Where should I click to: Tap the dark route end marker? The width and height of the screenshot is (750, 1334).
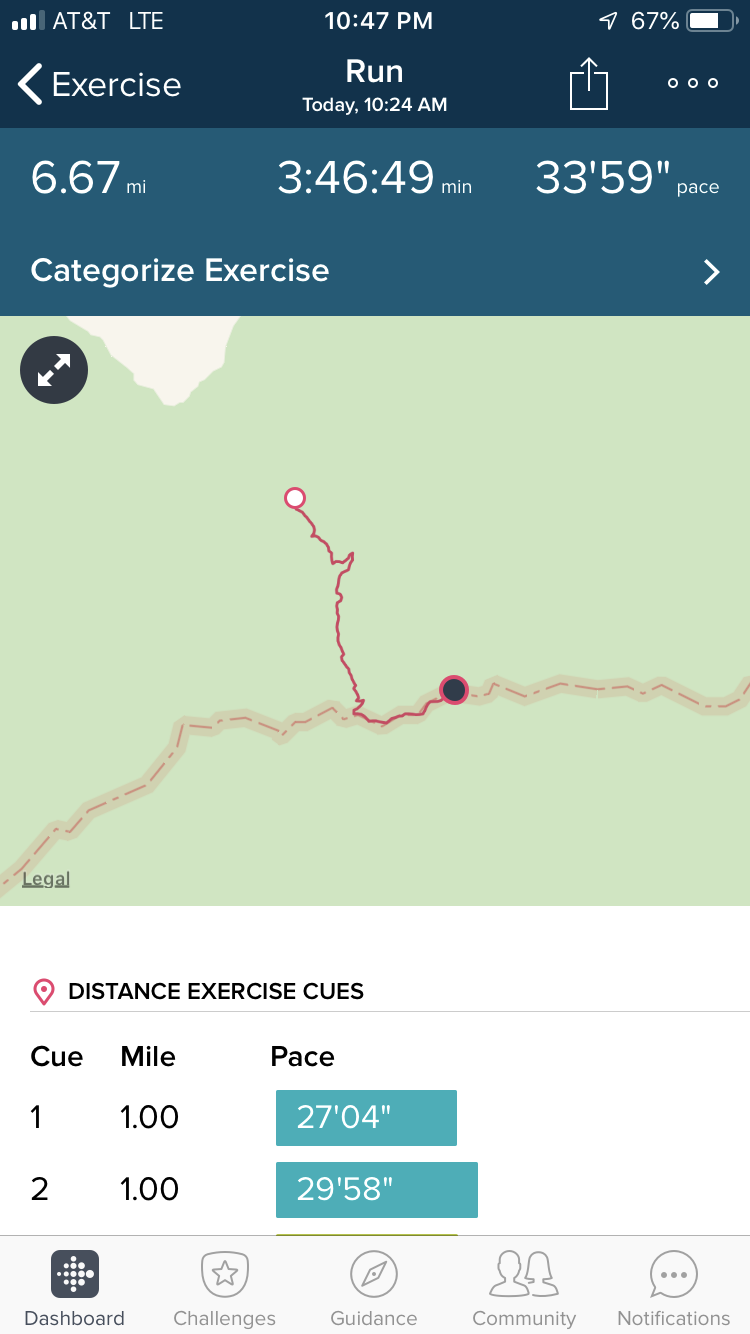click(454, 689)
